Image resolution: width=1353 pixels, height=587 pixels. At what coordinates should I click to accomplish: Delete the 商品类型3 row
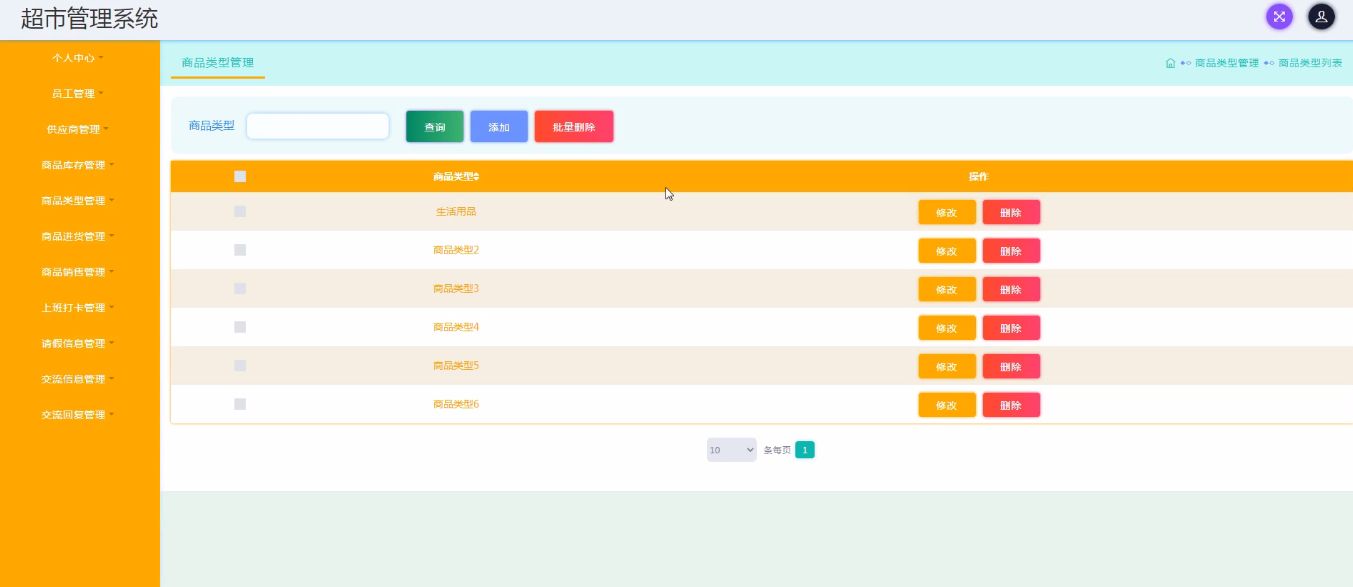1011,289
